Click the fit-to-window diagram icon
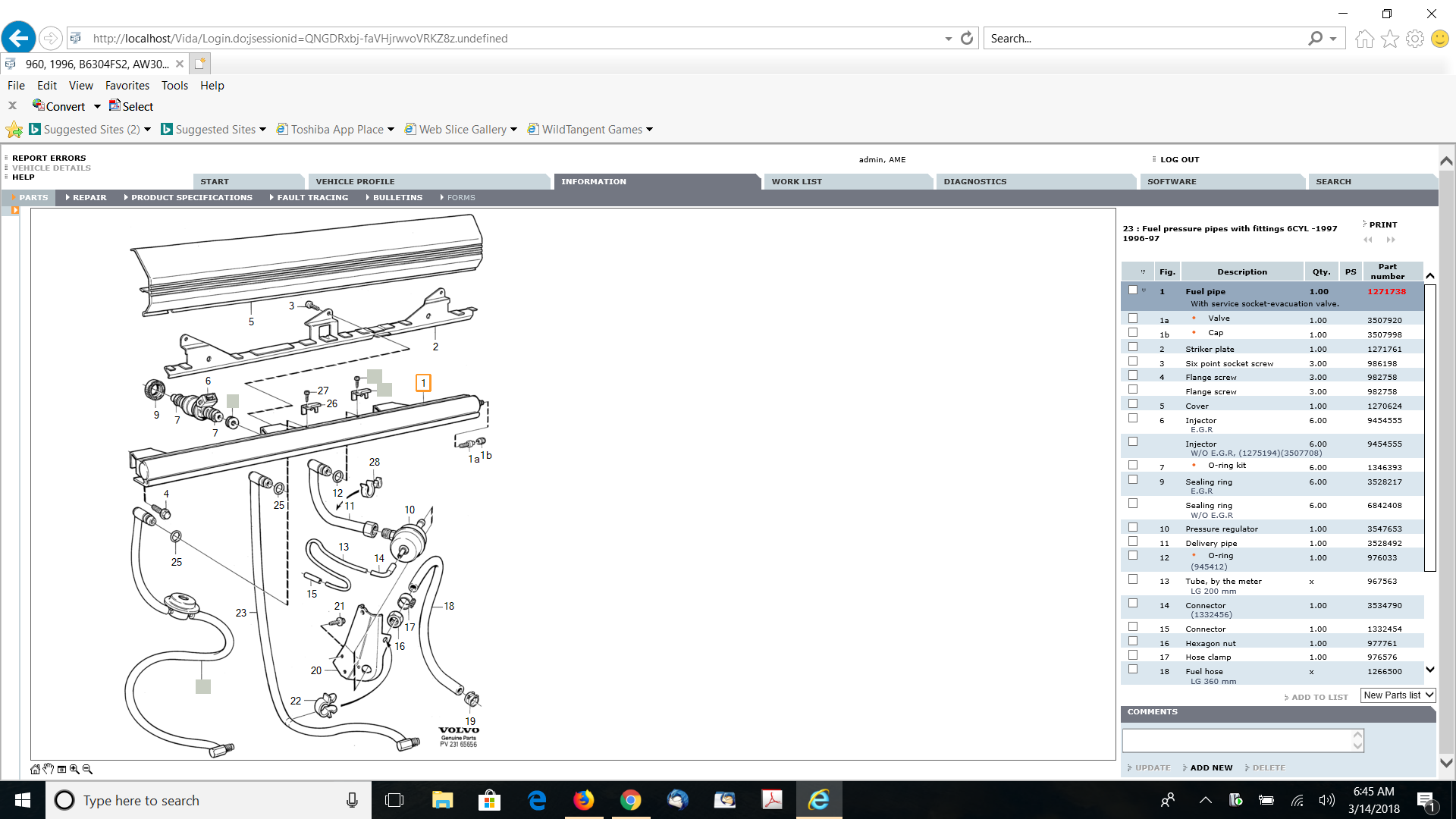This screenshot has width=1456, height=819. (61, 769)
